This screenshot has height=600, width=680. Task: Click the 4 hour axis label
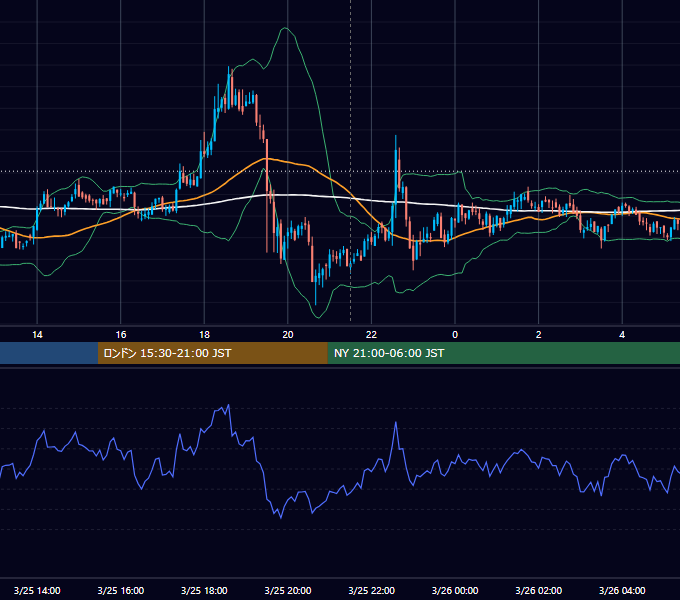(622, 335)
